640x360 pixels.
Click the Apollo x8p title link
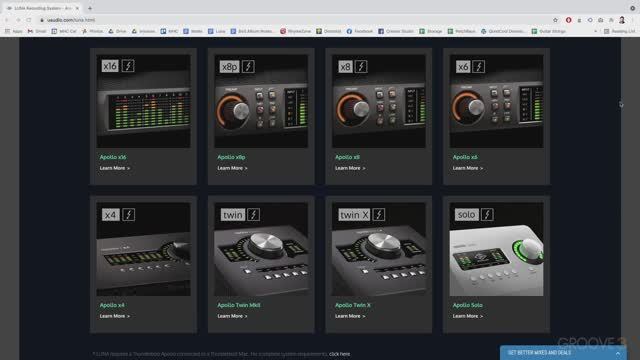click(x=231, y=157)
